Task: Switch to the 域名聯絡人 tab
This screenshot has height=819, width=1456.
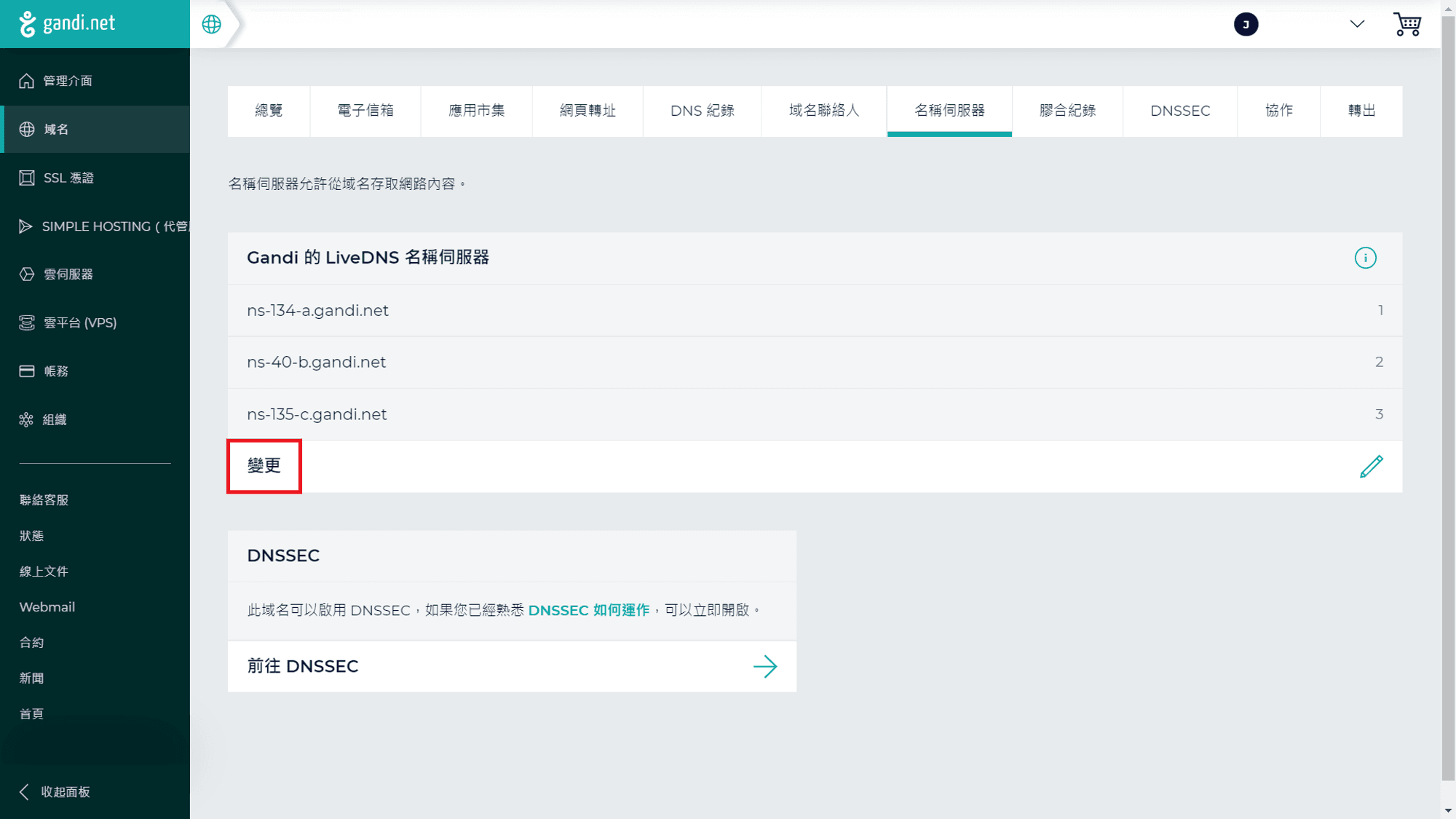Action: (x=824, y=111)
